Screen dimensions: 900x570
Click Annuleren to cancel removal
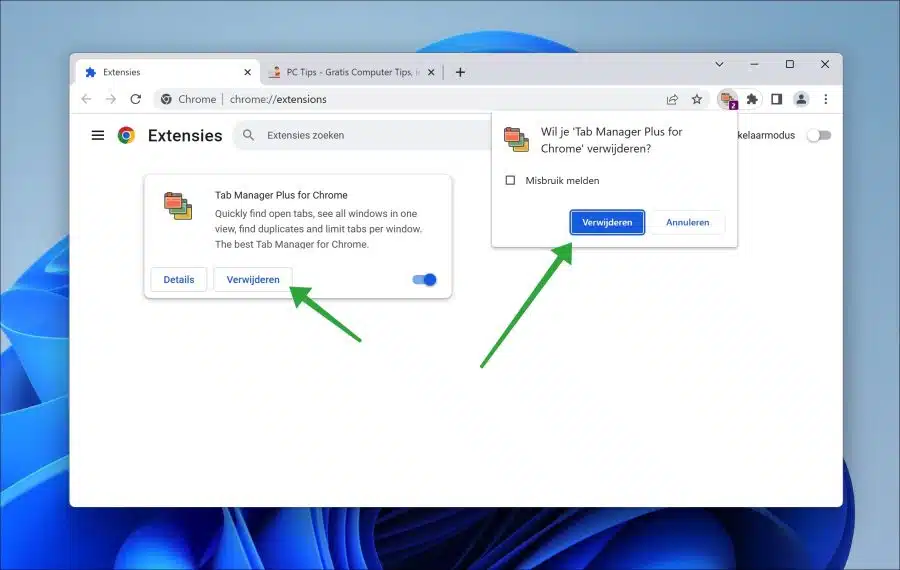pyautogui.click(x=687, y=222)
